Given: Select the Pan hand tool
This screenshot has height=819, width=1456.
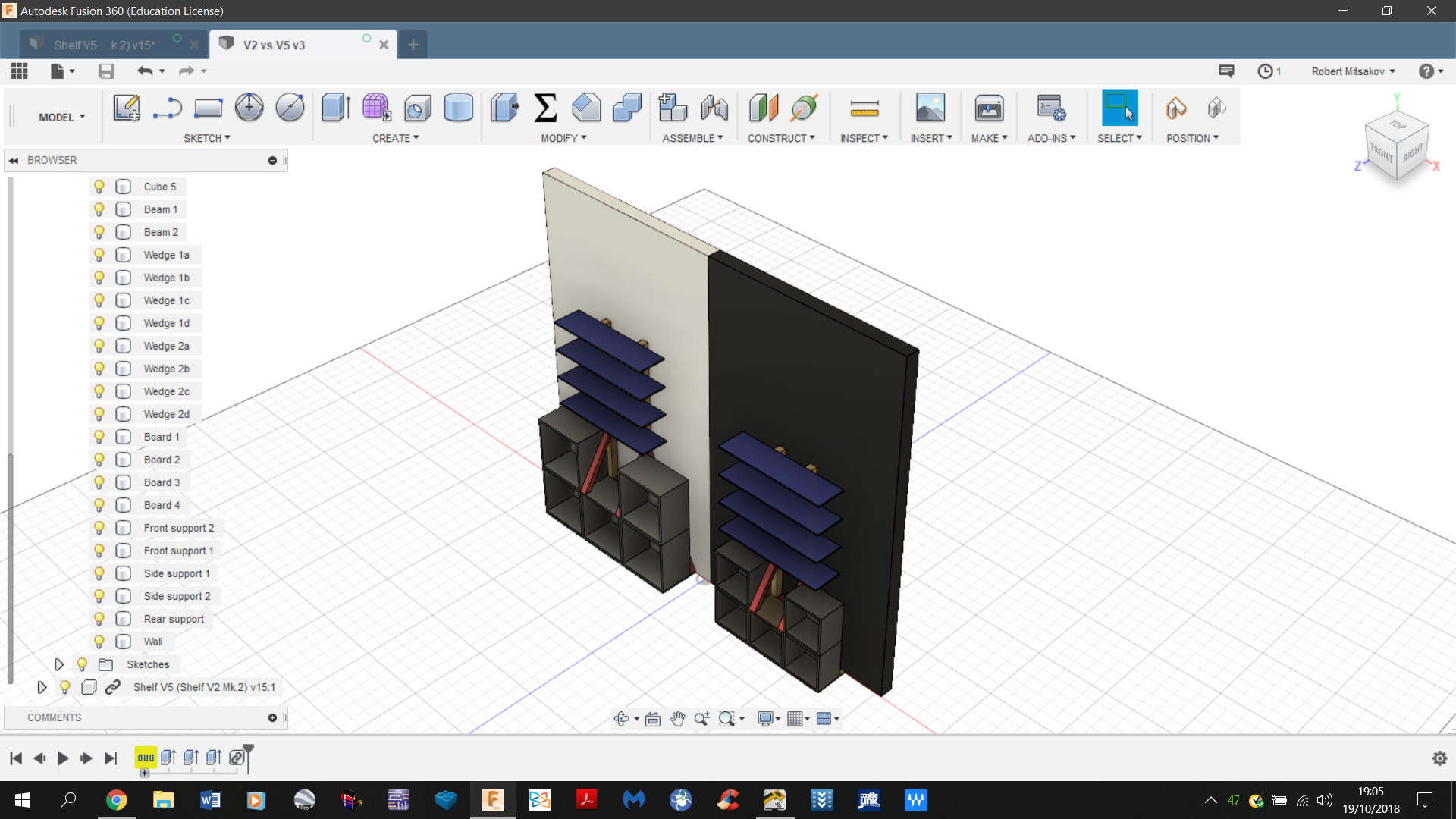Looking at the screenshot, I should point(677,719).
